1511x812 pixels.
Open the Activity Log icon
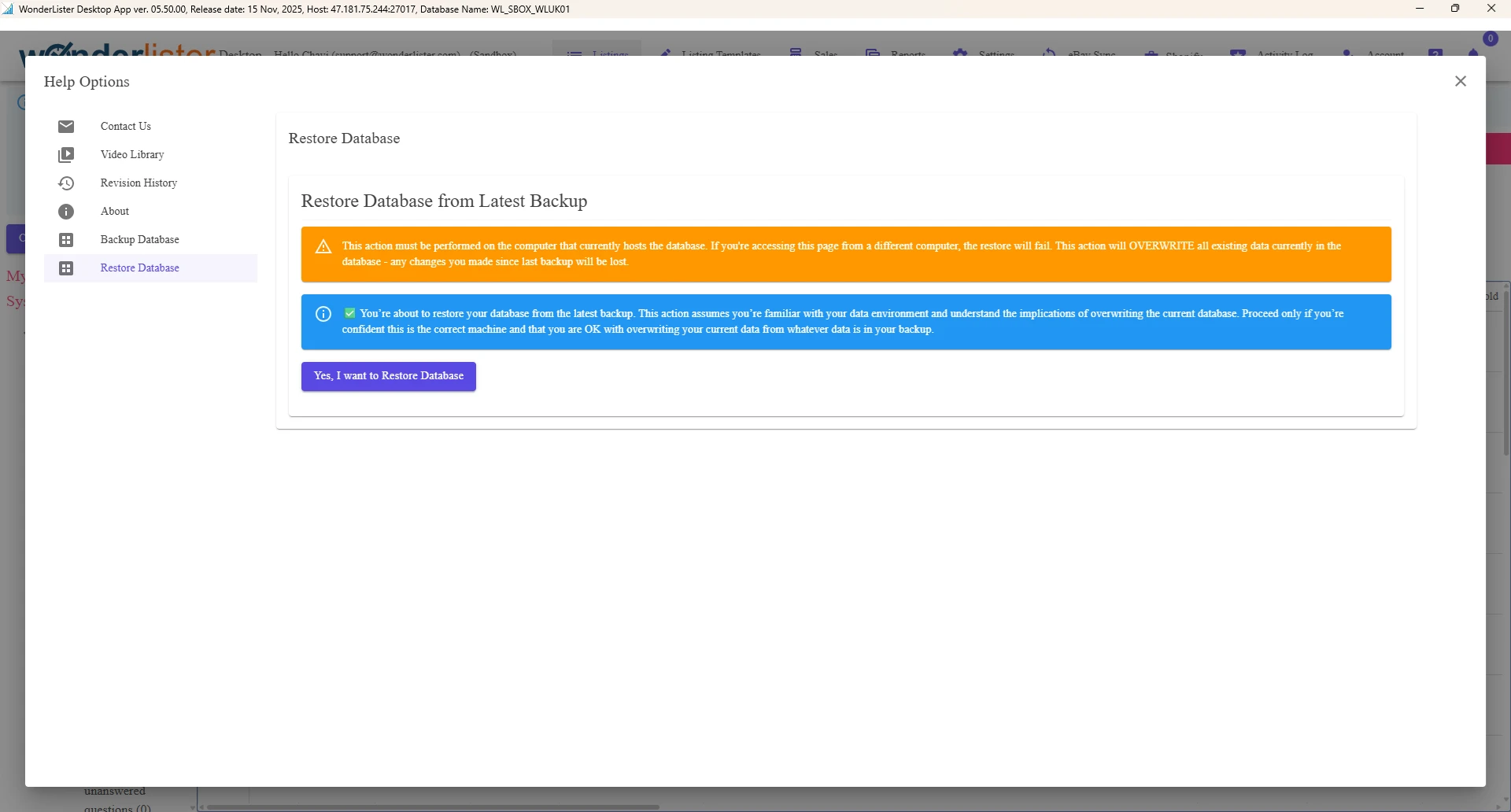[x=1238, y=52]
